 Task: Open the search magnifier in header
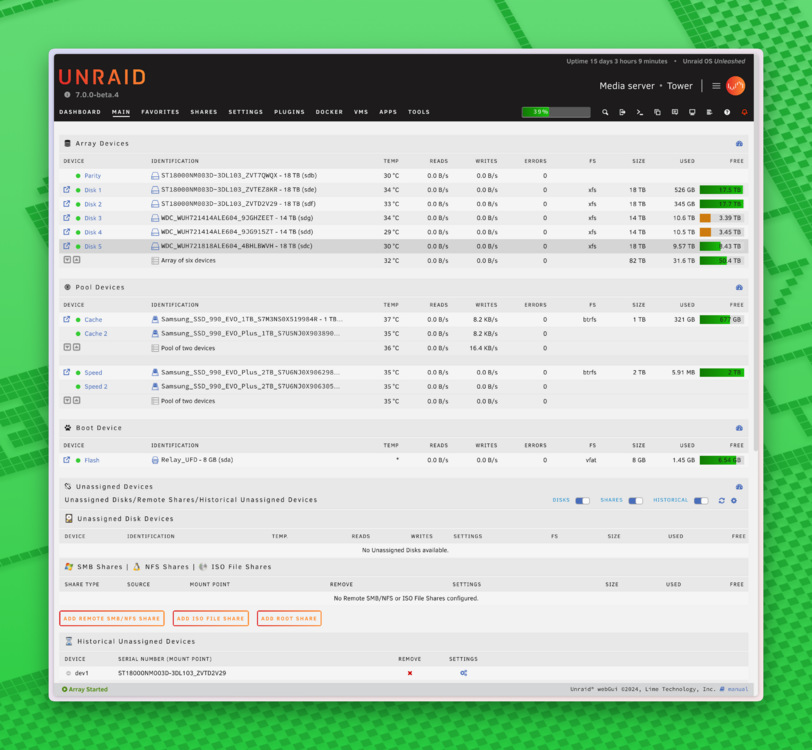[605, 112]
